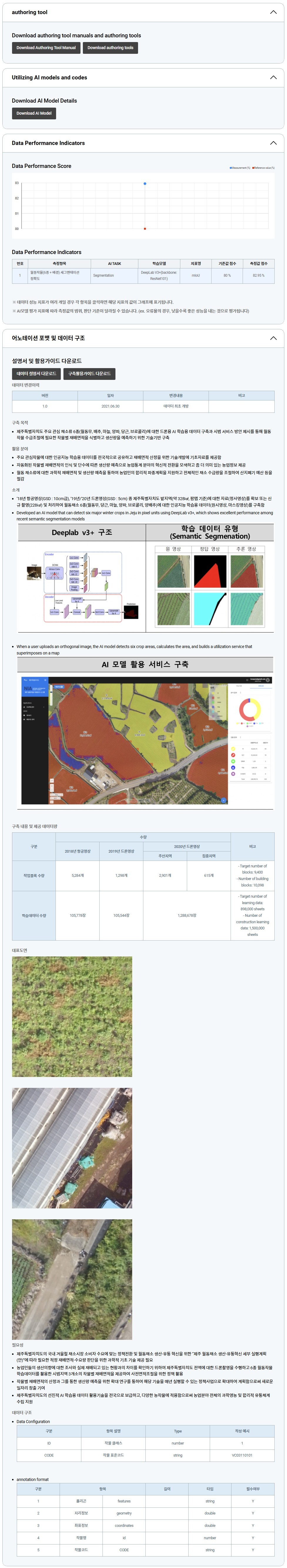Open the greenhouse rooftop sample image

72,1147
